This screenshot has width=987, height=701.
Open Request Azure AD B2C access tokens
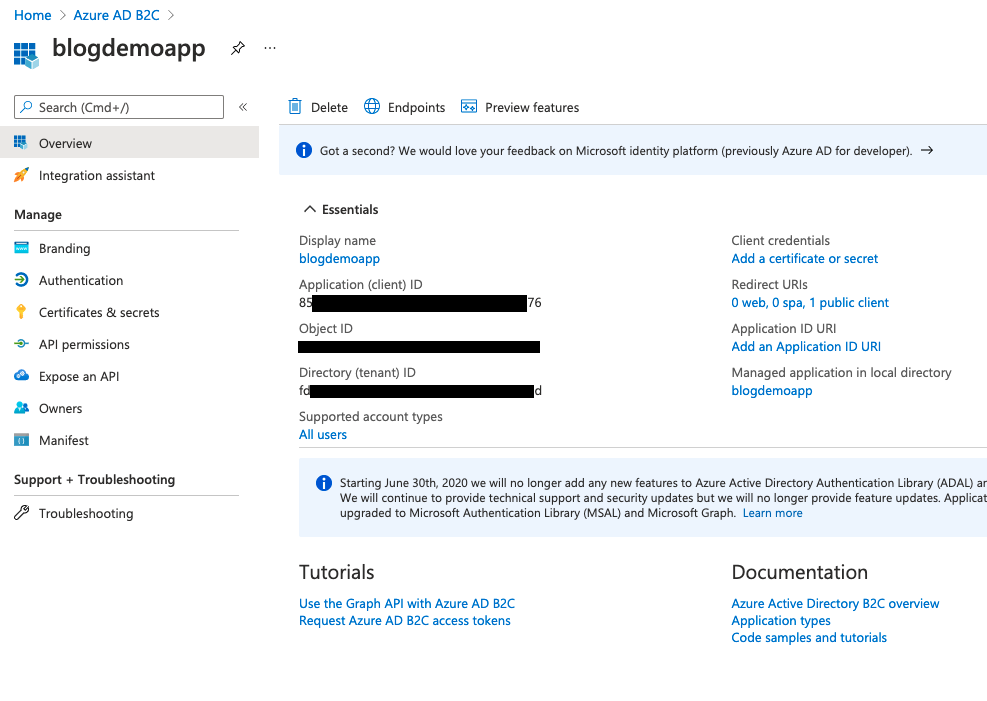405,620
